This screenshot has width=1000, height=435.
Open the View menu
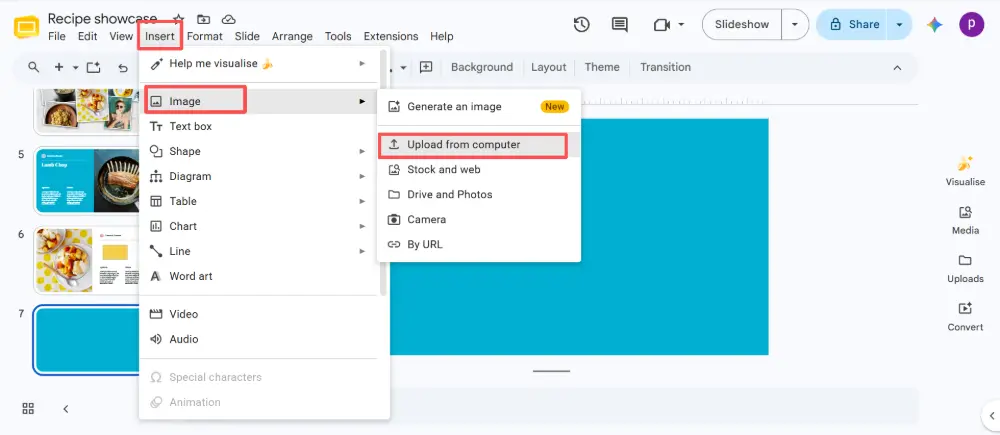(x=121, y=36)
